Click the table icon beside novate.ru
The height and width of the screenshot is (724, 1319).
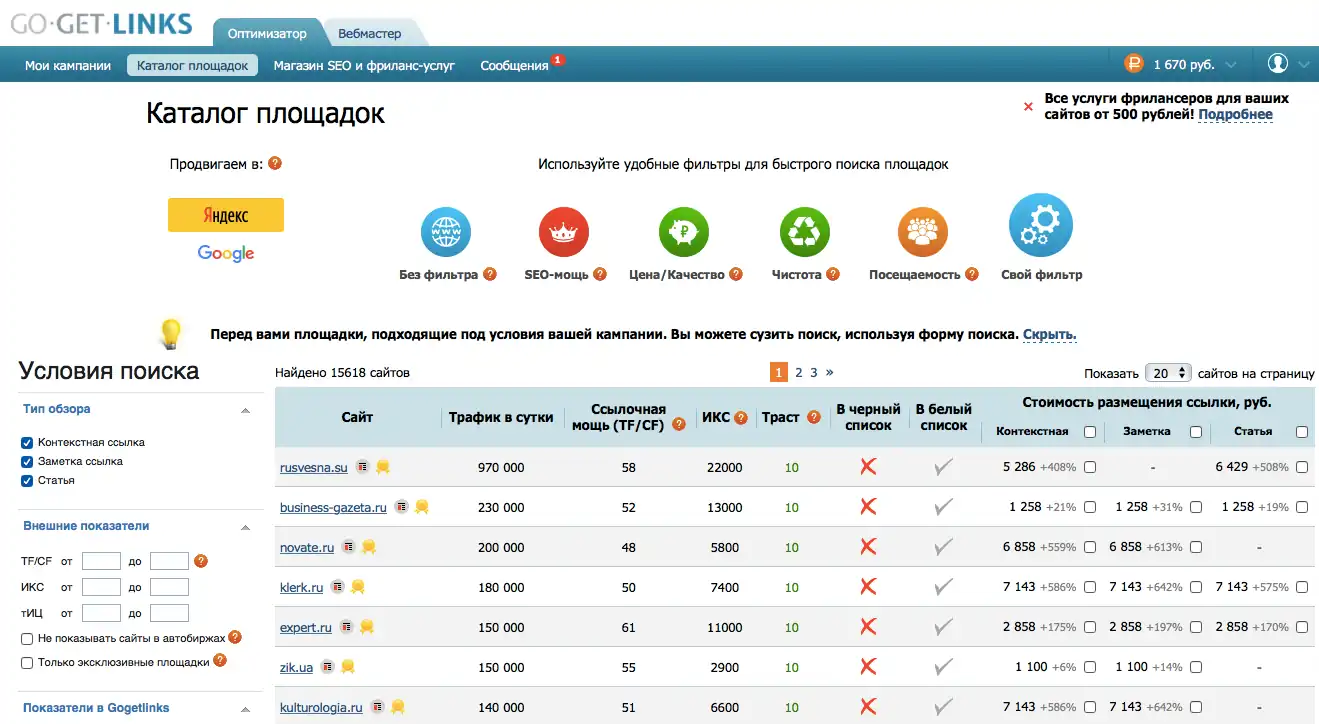(x=348, y=547)
